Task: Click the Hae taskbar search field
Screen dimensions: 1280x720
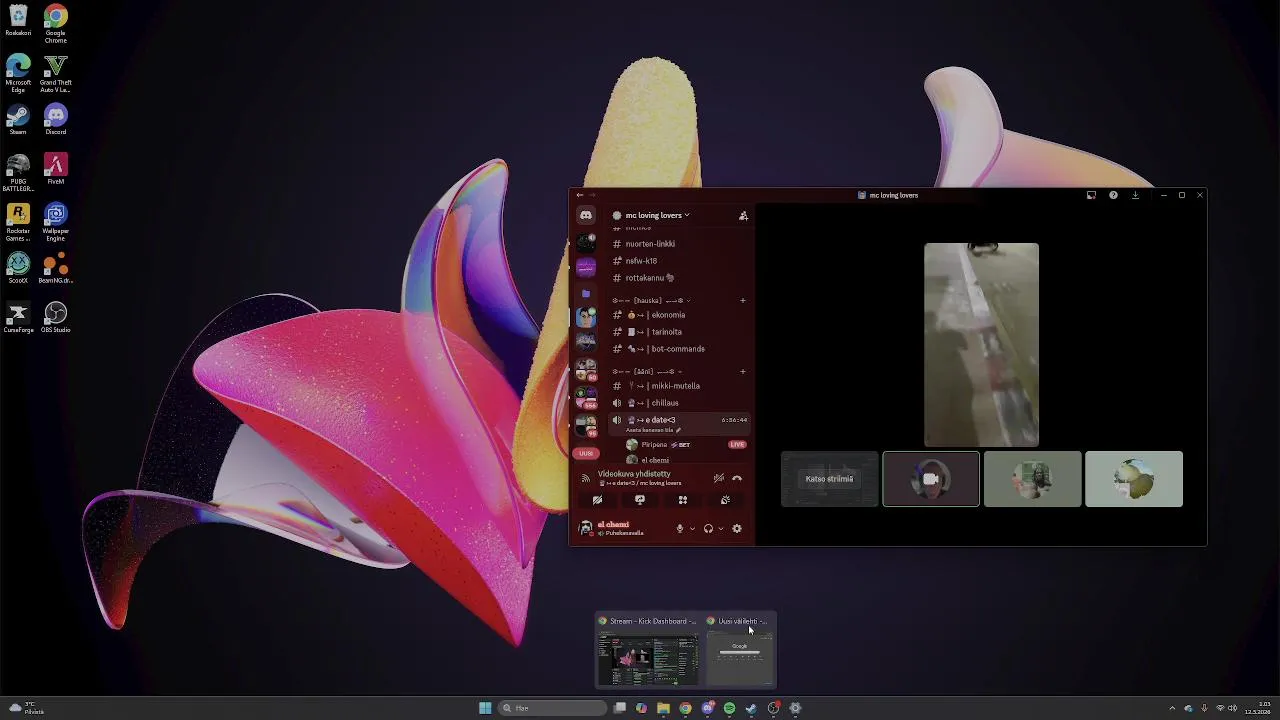Action: point(553,708)
